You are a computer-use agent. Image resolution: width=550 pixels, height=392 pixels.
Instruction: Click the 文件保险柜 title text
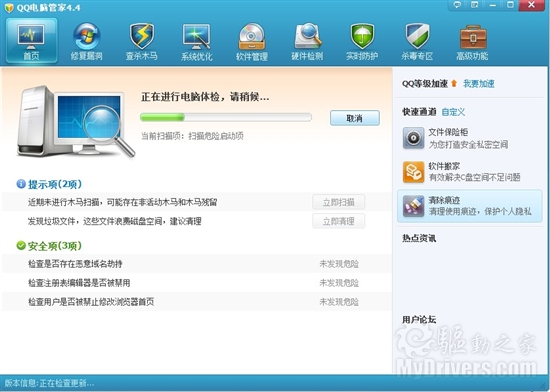click(x=448, y=132)
